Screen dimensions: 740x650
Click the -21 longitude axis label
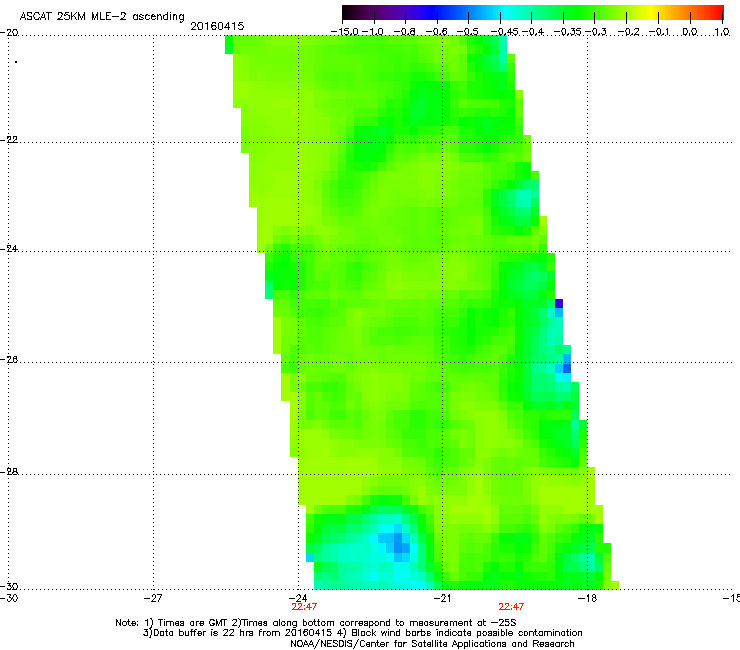(x=442, y=598)
